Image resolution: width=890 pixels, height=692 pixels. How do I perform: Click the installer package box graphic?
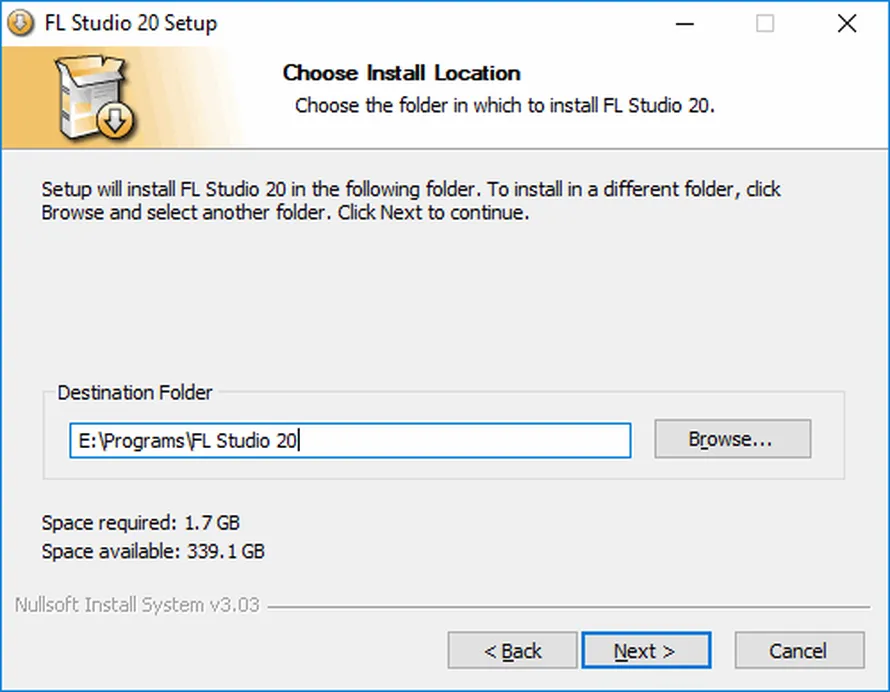(95, 97)
